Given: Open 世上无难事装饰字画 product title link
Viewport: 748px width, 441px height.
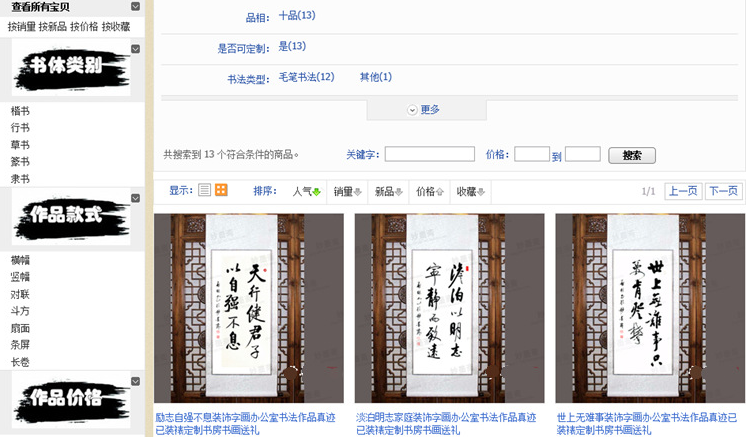Looking at the screenshot, I should pos(647,424).
